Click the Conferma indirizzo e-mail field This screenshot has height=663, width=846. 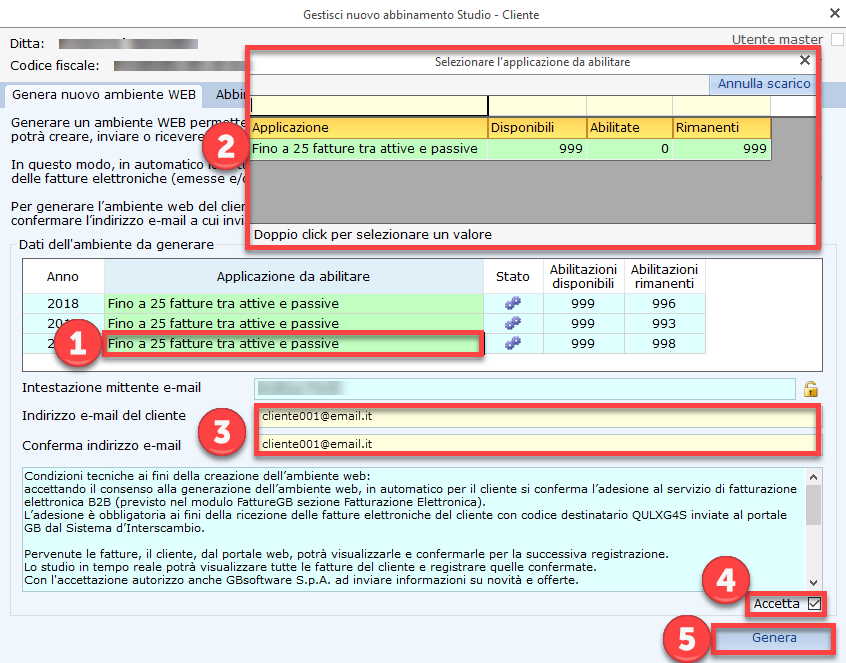[537, 444]
